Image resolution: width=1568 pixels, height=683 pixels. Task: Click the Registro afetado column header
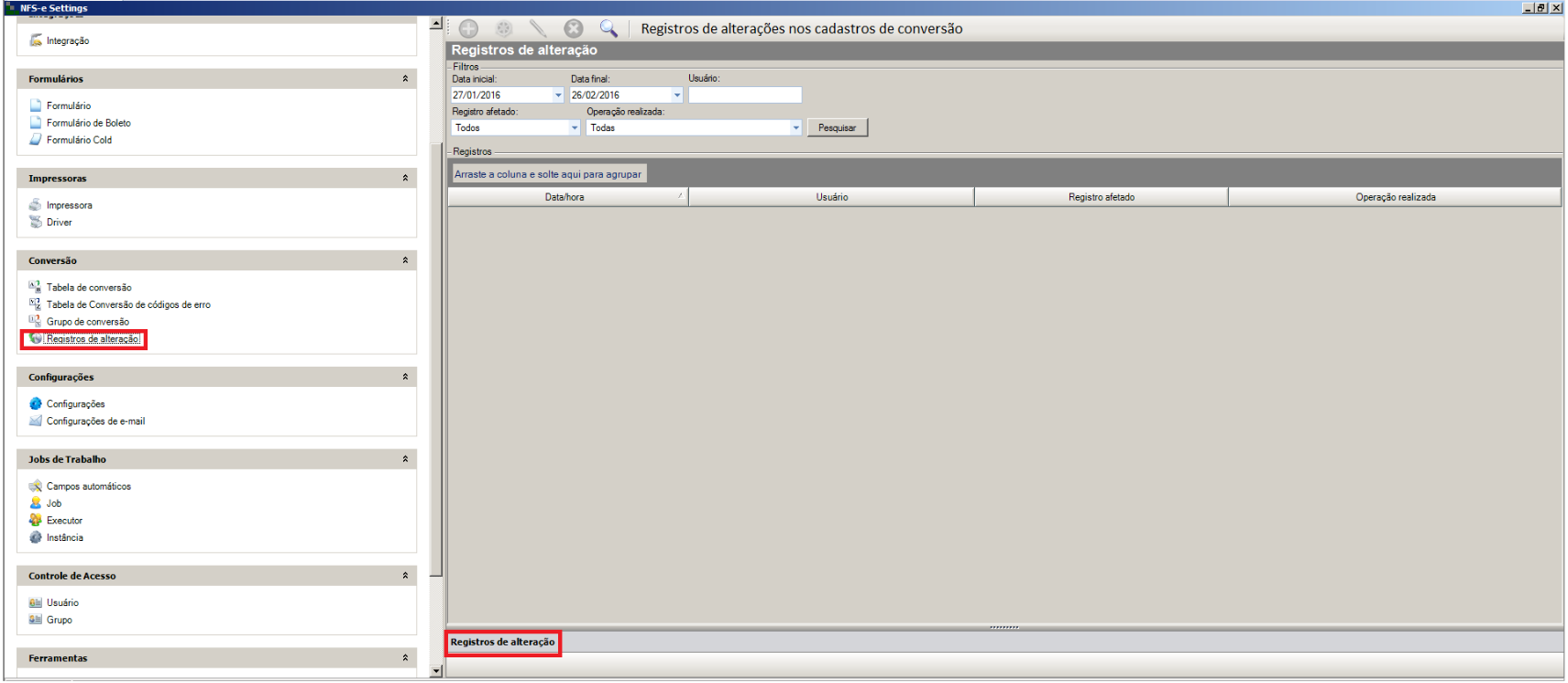(1102, 197)
